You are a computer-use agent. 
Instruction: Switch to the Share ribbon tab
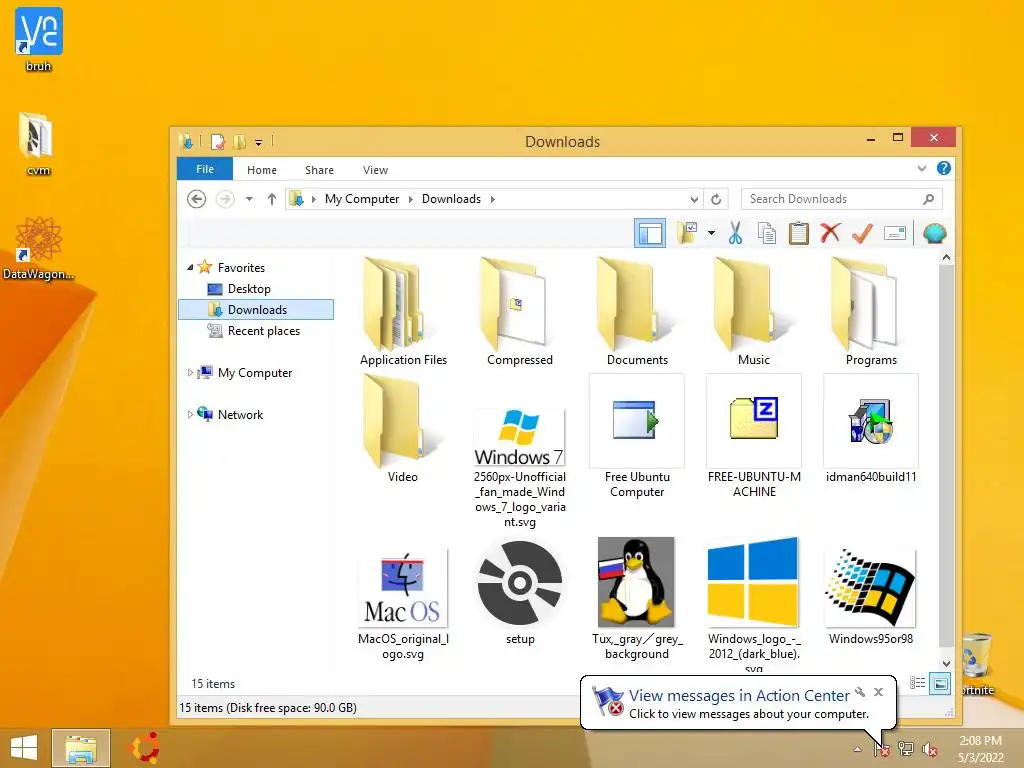tap(319, 170)
